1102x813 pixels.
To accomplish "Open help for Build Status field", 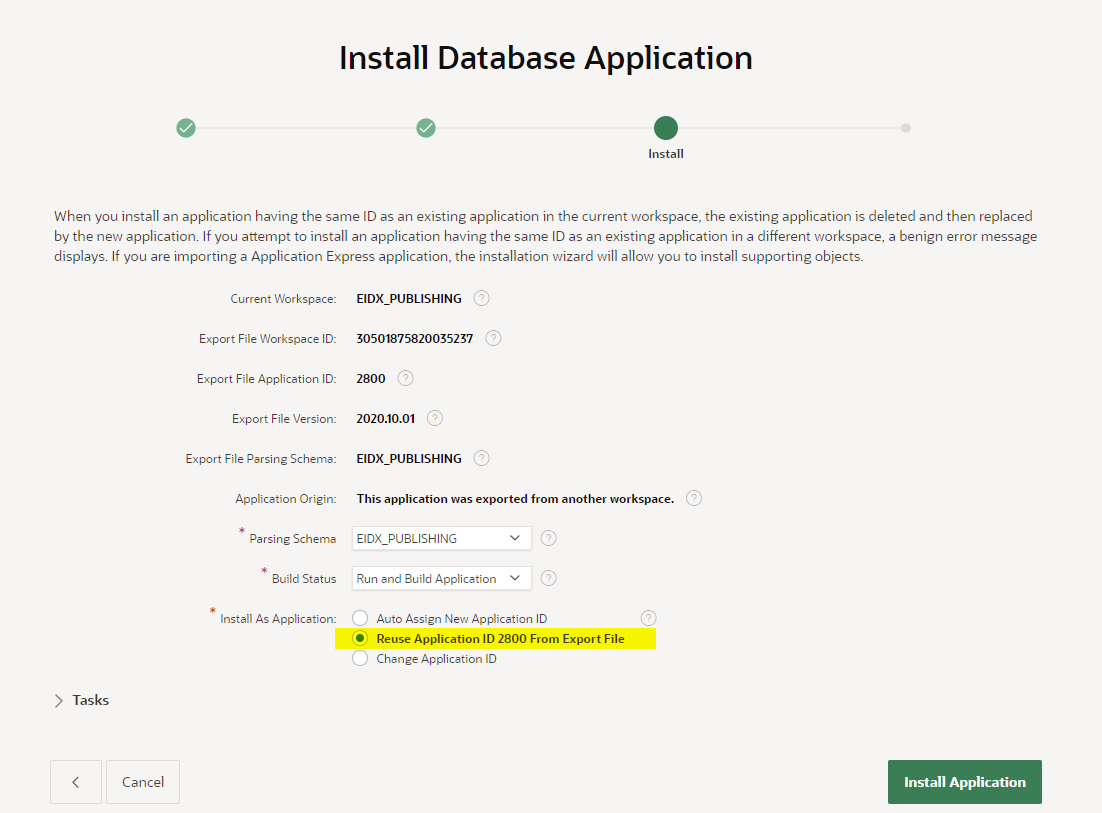I will coord(548,578).
